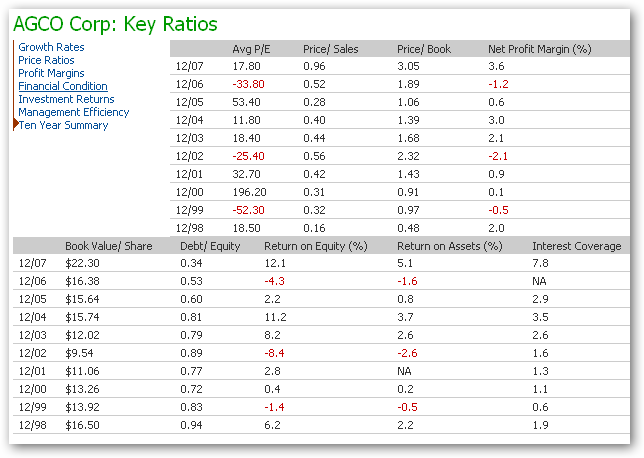Viewport: 644px width, 458px height.
Task: Click the Return on Assets (%) header
Action: (449, 246)
